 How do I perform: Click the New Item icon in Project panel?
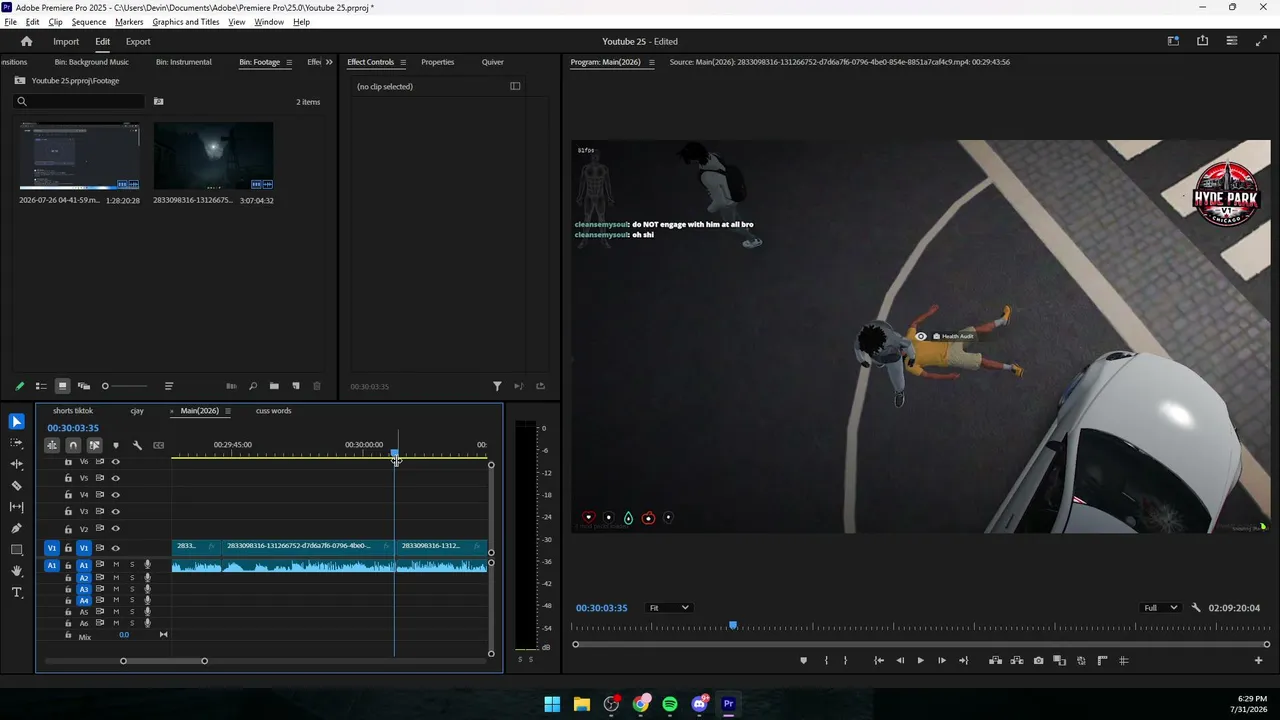tap(295, 386)
